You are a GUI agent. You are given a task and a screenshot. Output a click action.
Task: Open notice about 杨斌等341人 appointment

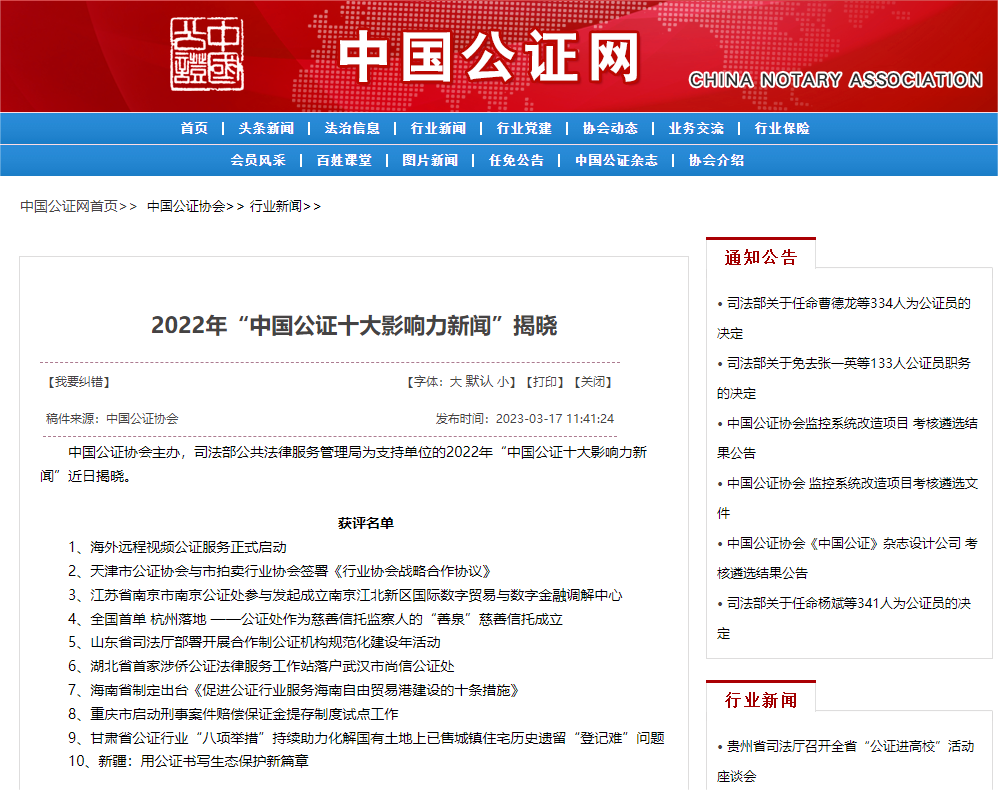[x=844, y=617]
